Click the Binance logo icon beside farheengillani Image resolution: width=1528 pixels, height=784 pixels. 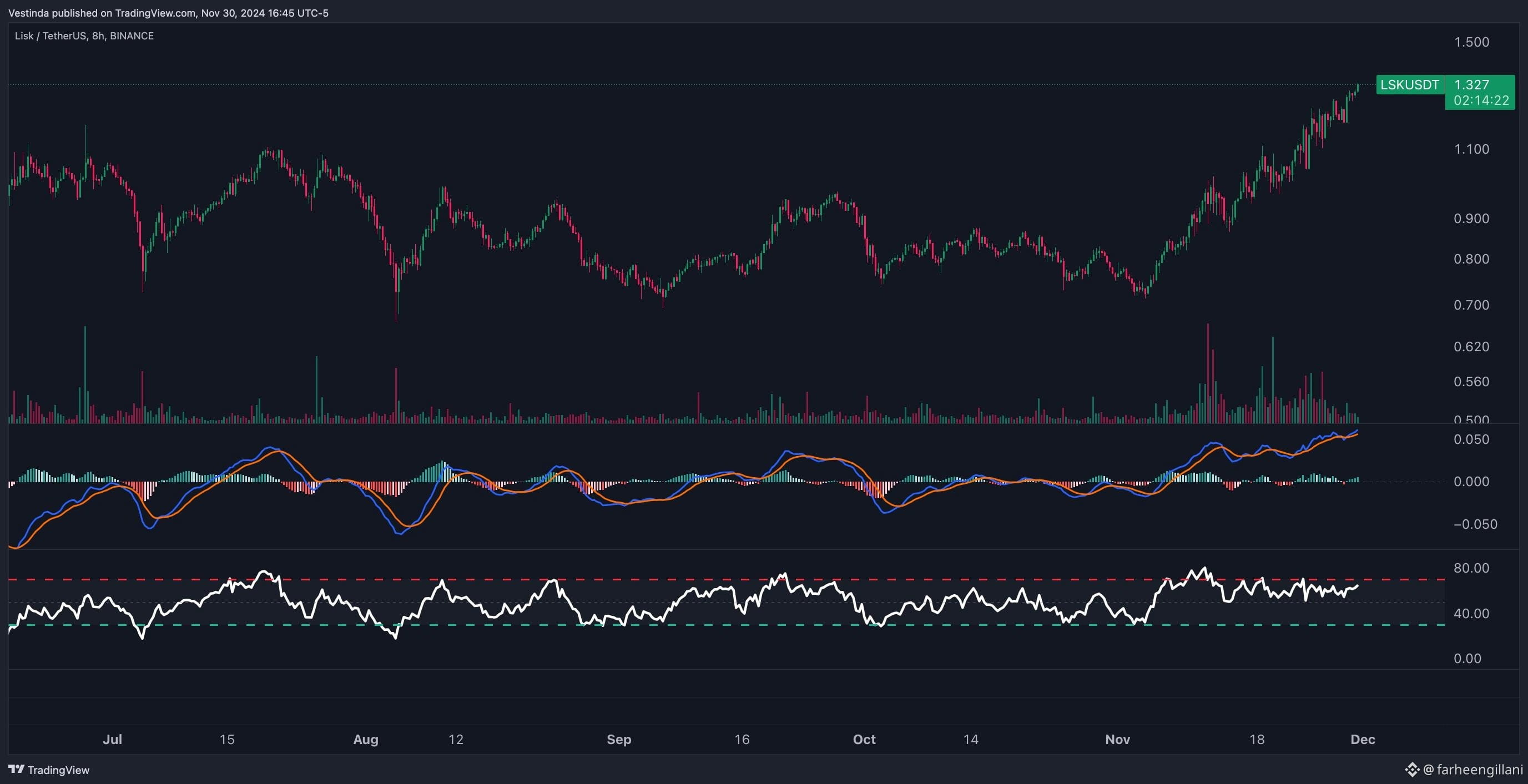1413,770
